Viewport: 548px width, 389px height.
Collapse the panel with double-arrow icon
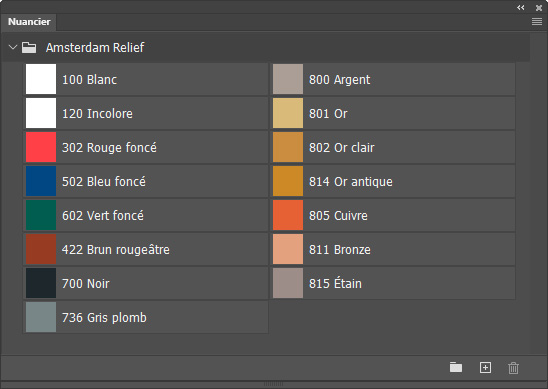[x=521, y=8]
